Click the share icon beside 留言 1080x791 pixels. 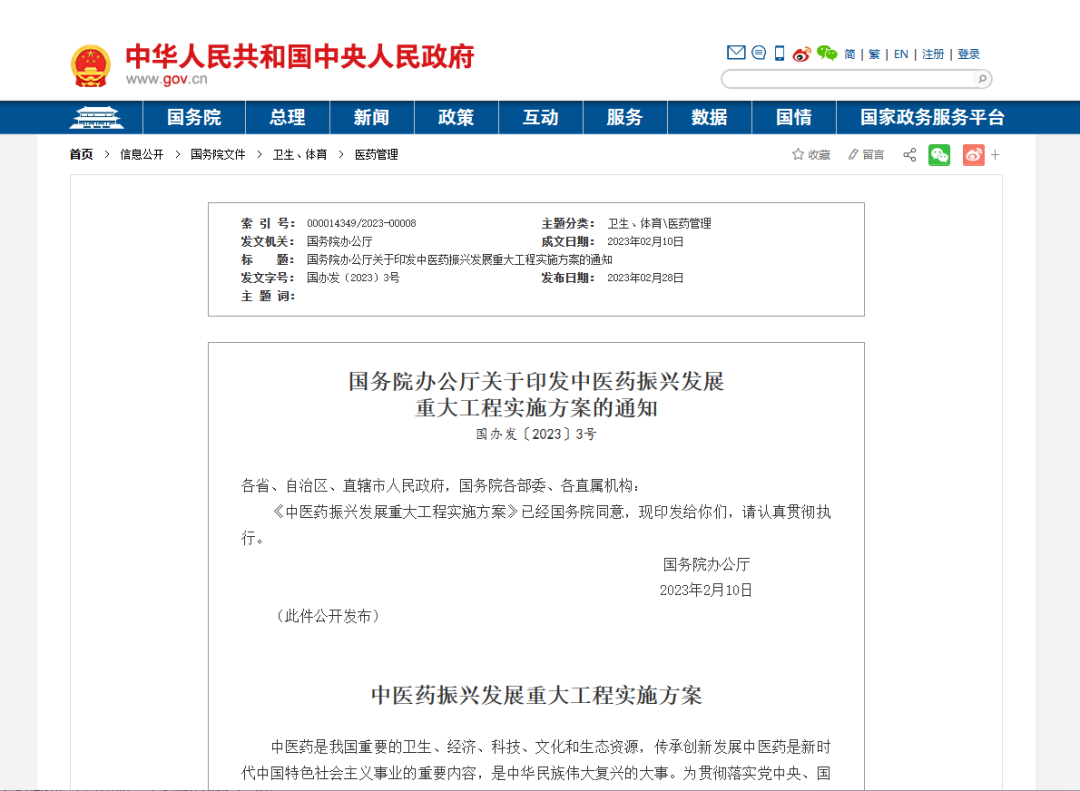pyautogui.click(x=909, y=154)
